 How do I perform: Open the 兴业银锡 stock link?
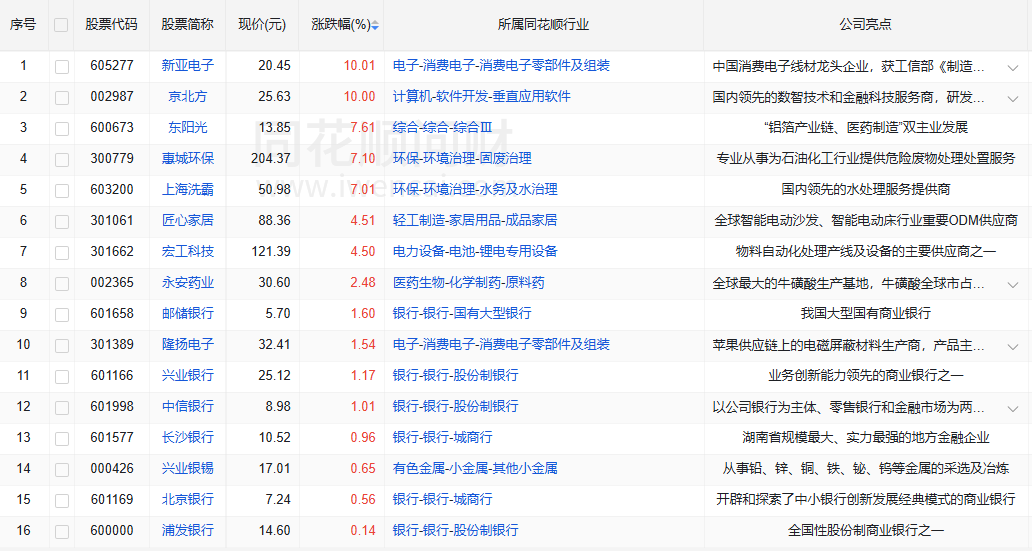[x=188, y=468]
